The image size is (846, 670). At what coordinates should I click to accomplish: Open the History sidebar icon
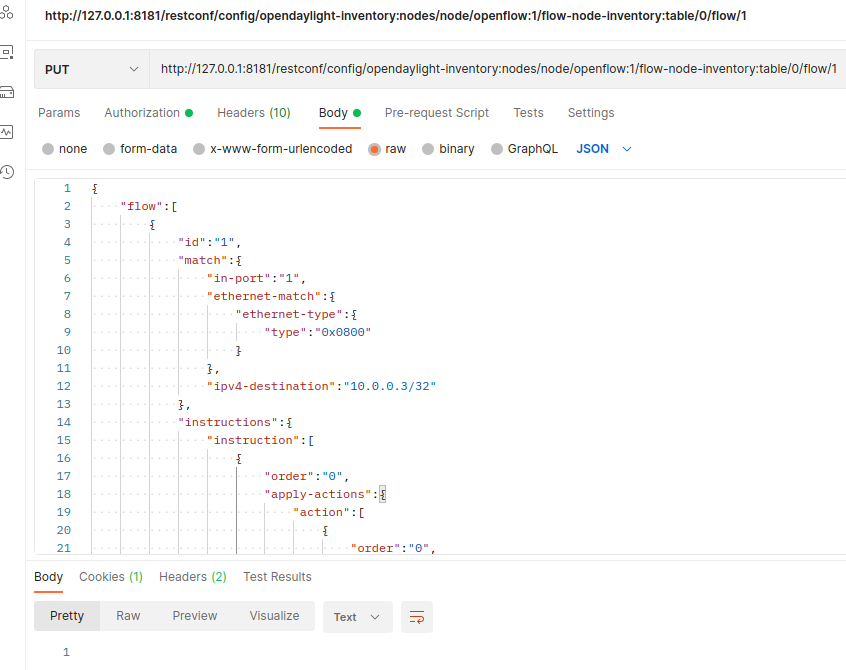tap(6, 172)
